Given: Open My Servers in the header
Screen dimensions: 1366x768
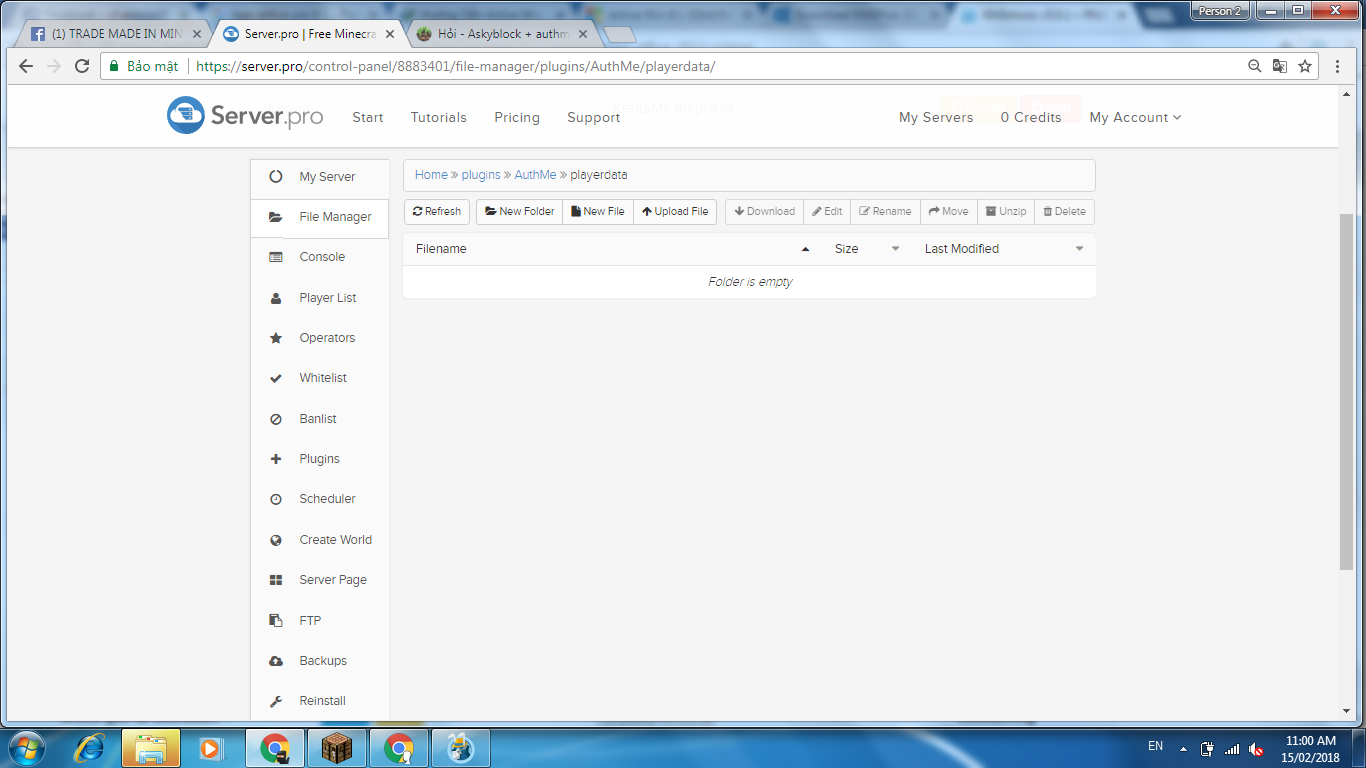Looking at the screenshot, I should 936,117.
